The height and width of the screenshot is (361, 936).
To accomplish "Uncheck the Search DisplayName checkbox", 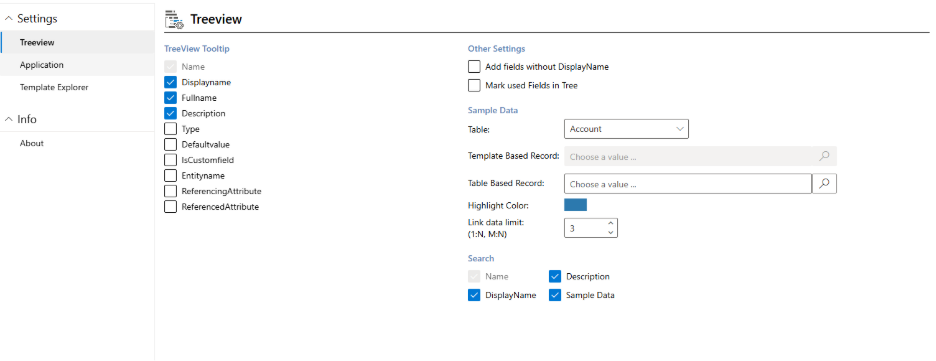I will 475,295.
